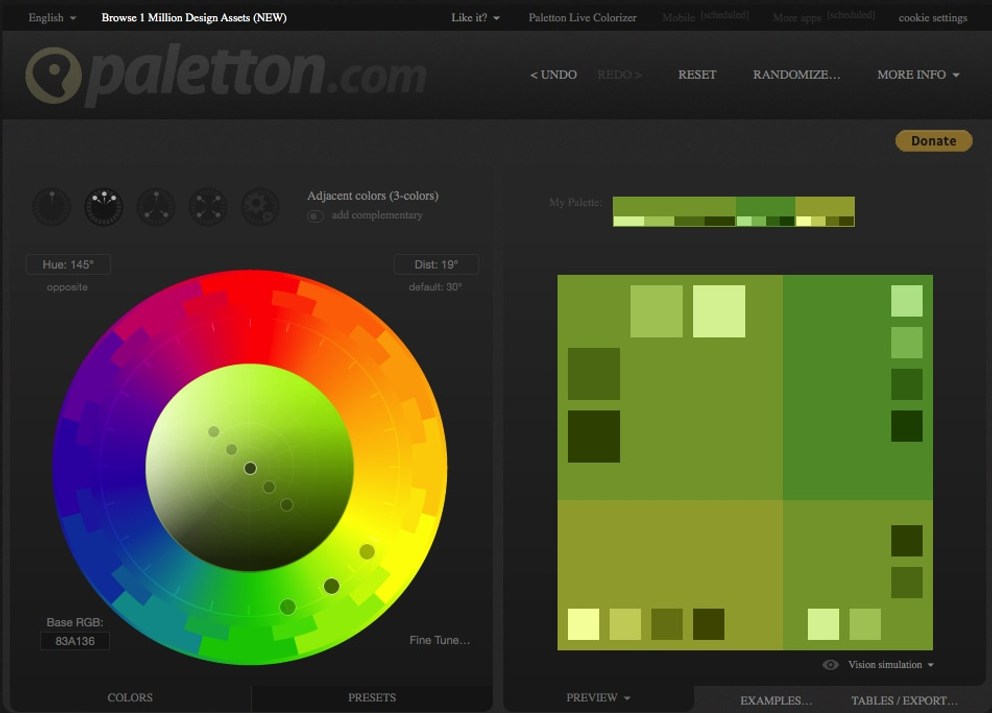Toggle the add complementary switch
Screen dimensions: 992x713
315,216
